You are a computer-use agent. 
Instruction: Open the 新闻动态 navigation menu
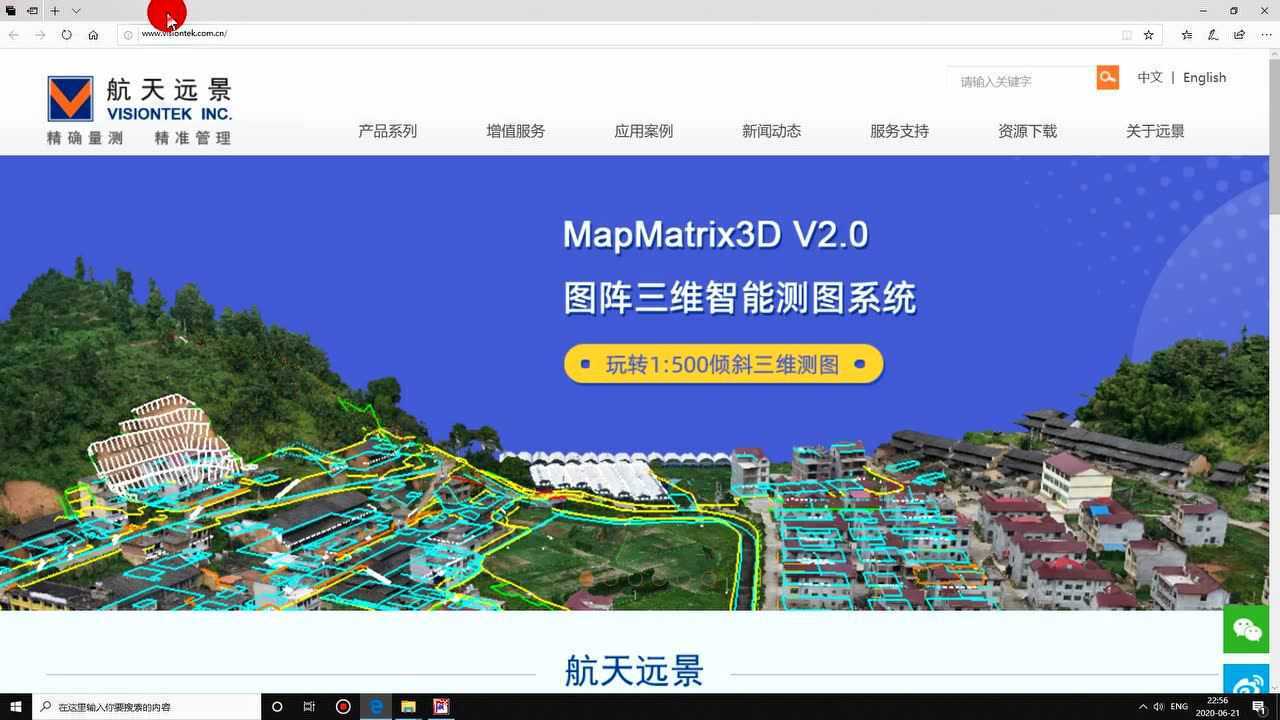[x=771, y=131]
